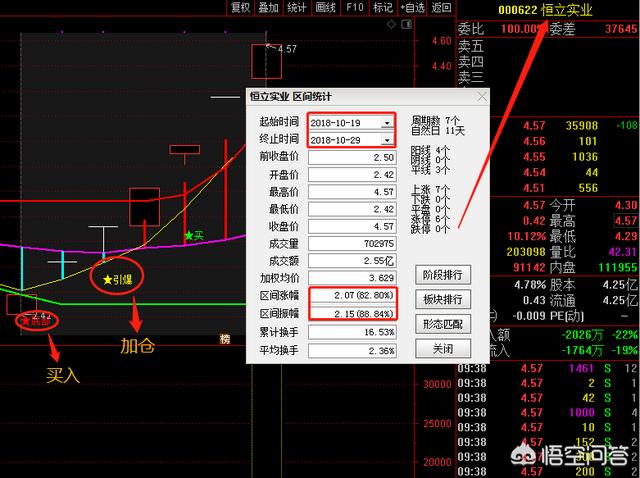Open F10 company info

click(355, 7)
